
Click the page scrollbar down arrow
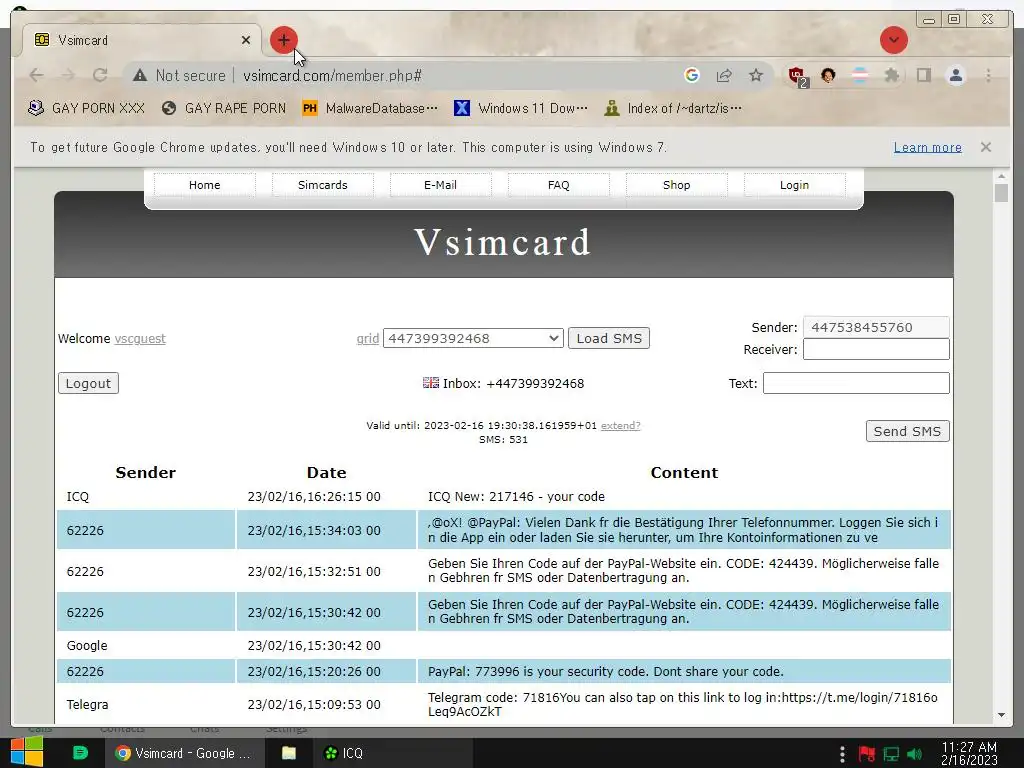point(1001,715)
